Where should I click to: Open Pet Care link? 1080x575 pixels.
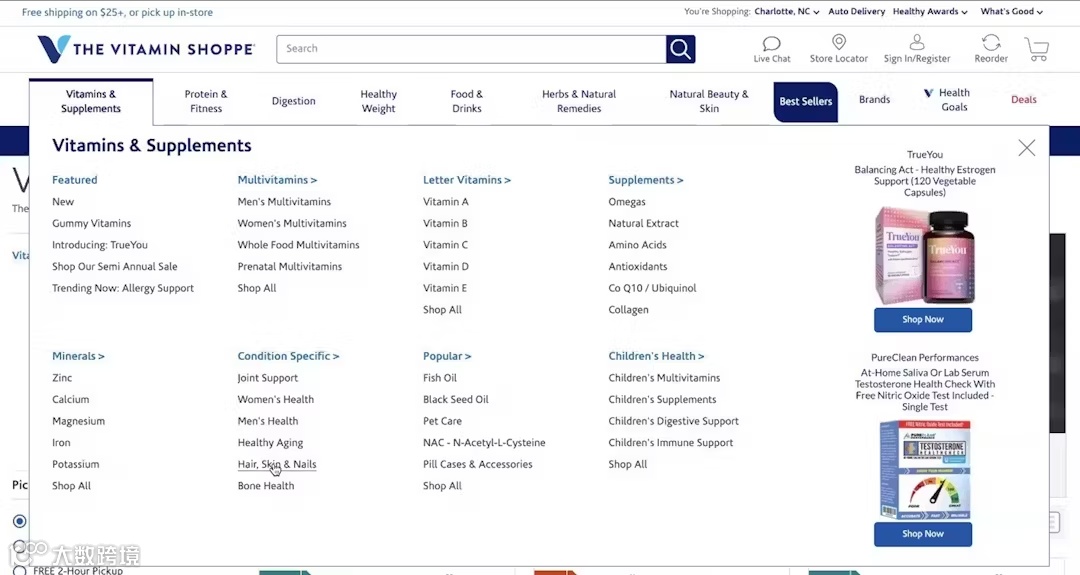pyautogui.click(x=442, y=421)
